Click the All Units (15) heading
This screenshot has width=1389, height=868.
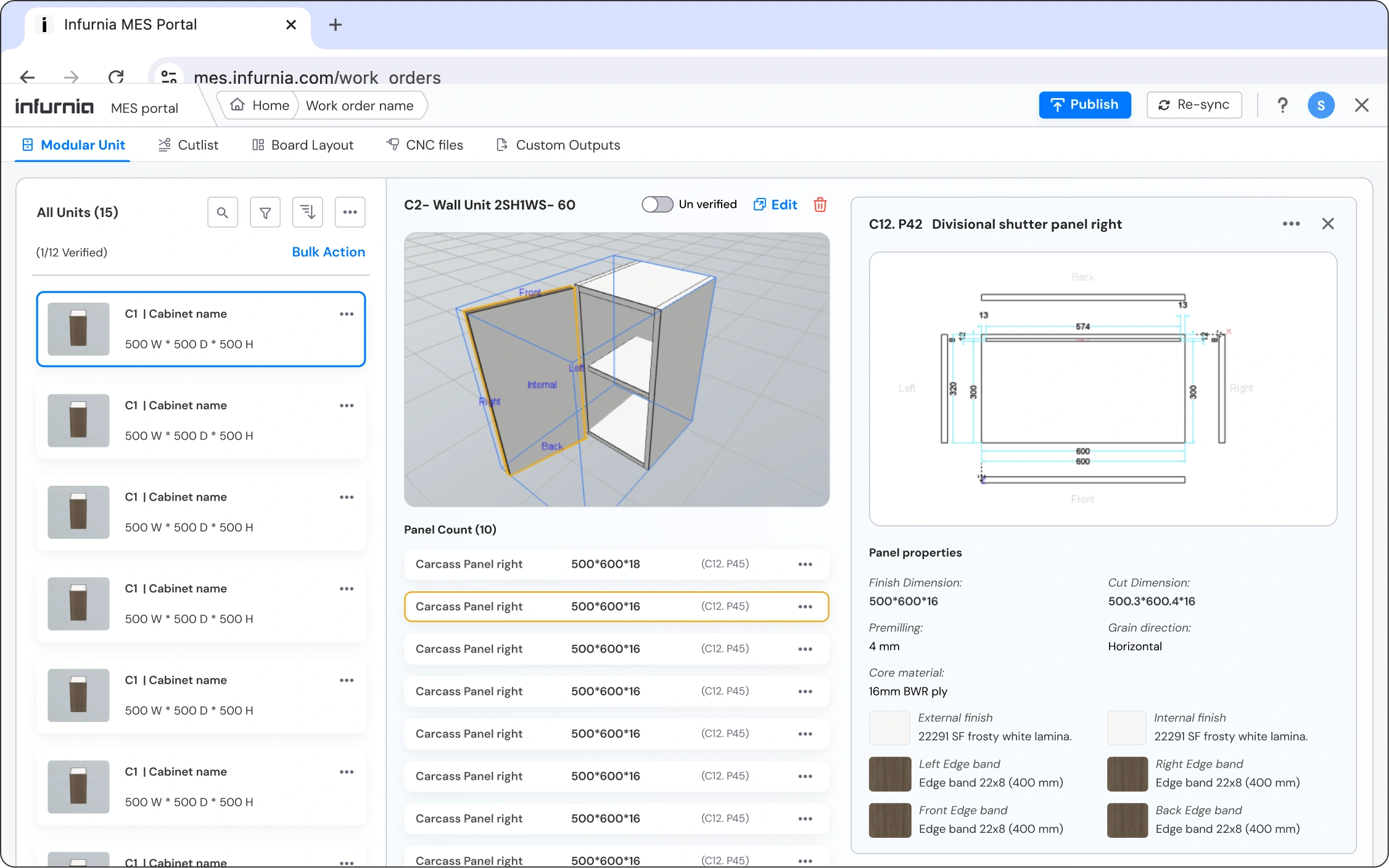78,213
